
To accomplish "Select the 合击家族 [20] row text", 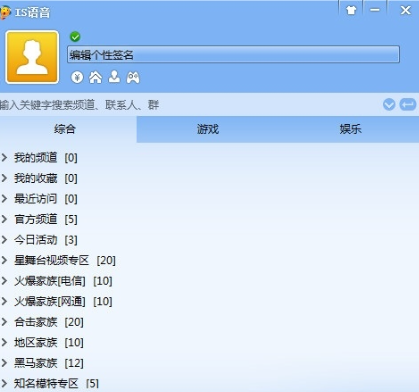I will 49,322.
